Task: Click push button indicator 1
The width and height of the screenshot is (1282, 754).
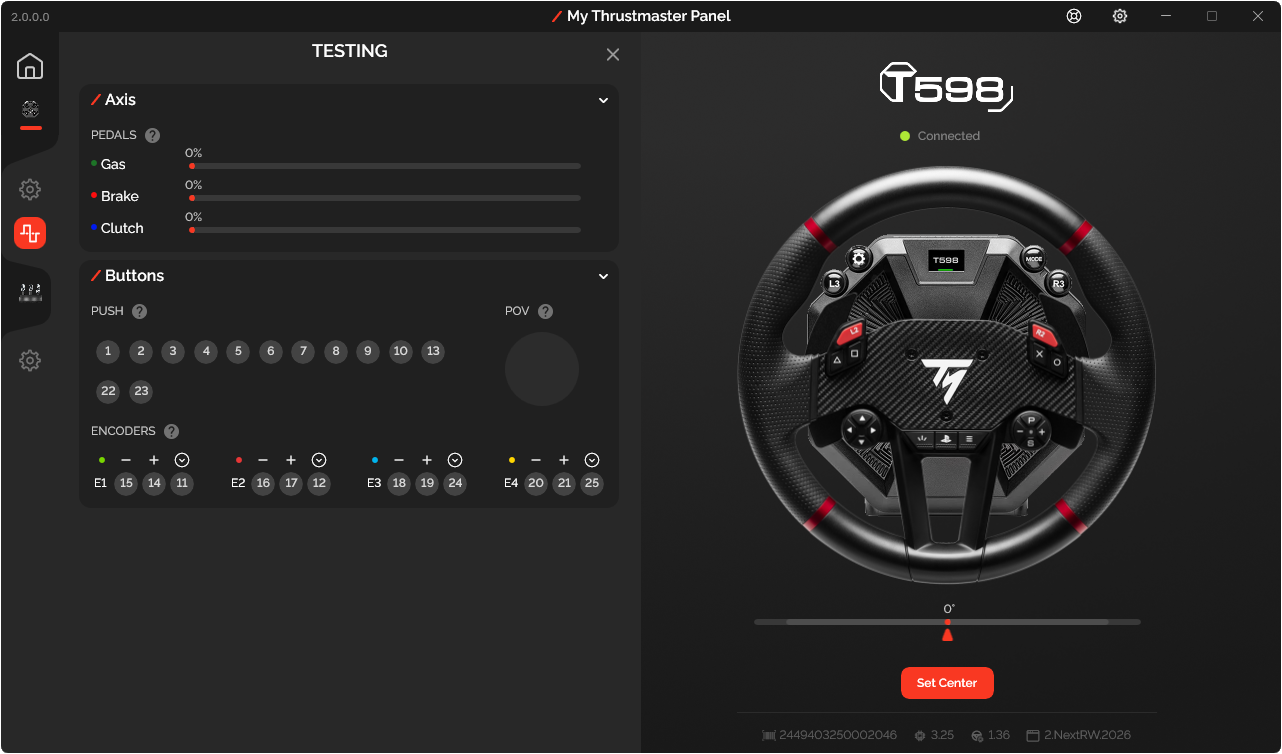Action: [x=108, y=351]
